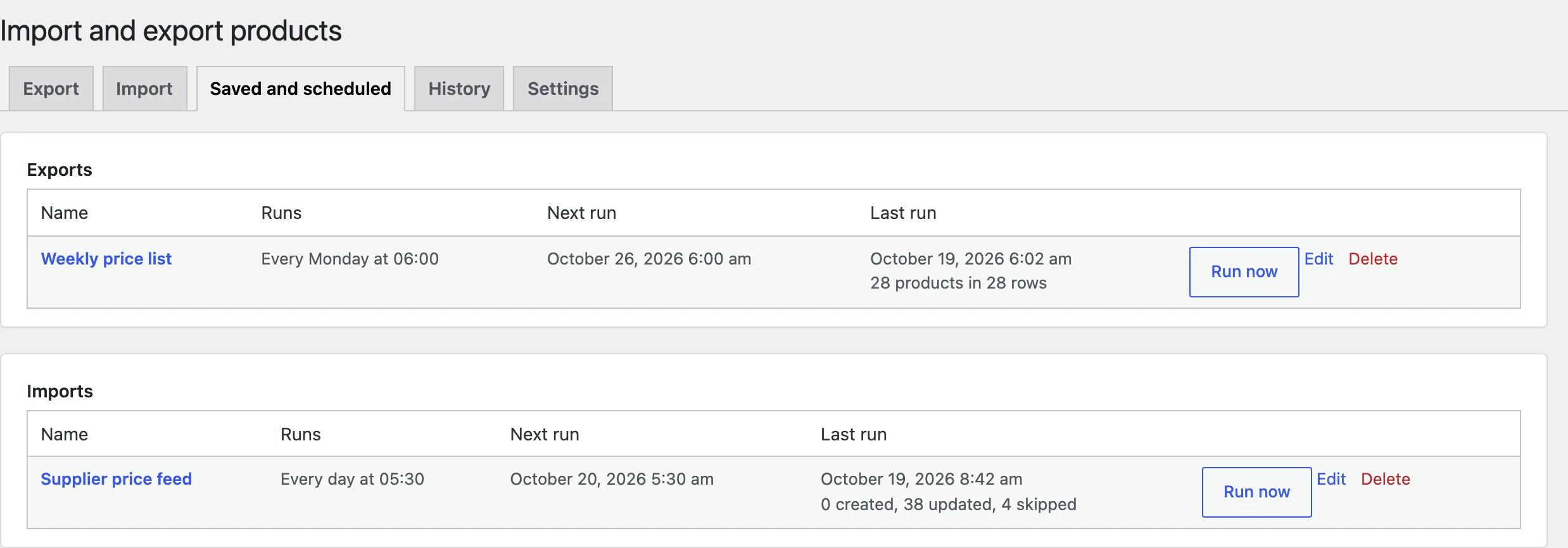
Task: Click '0 created, 38 updated, 4 skipped'
Action: tap(949, 504)
